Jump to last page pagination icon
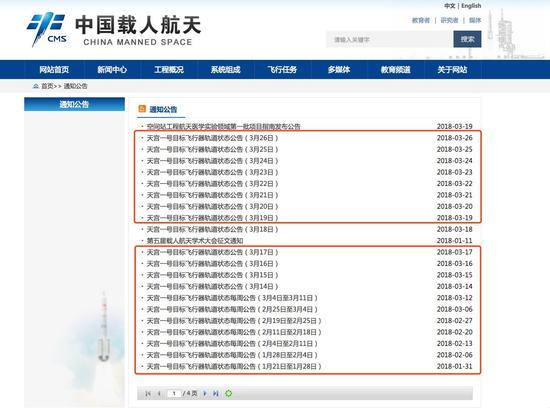Screen dimensions: 550x408 click(216, 394)
